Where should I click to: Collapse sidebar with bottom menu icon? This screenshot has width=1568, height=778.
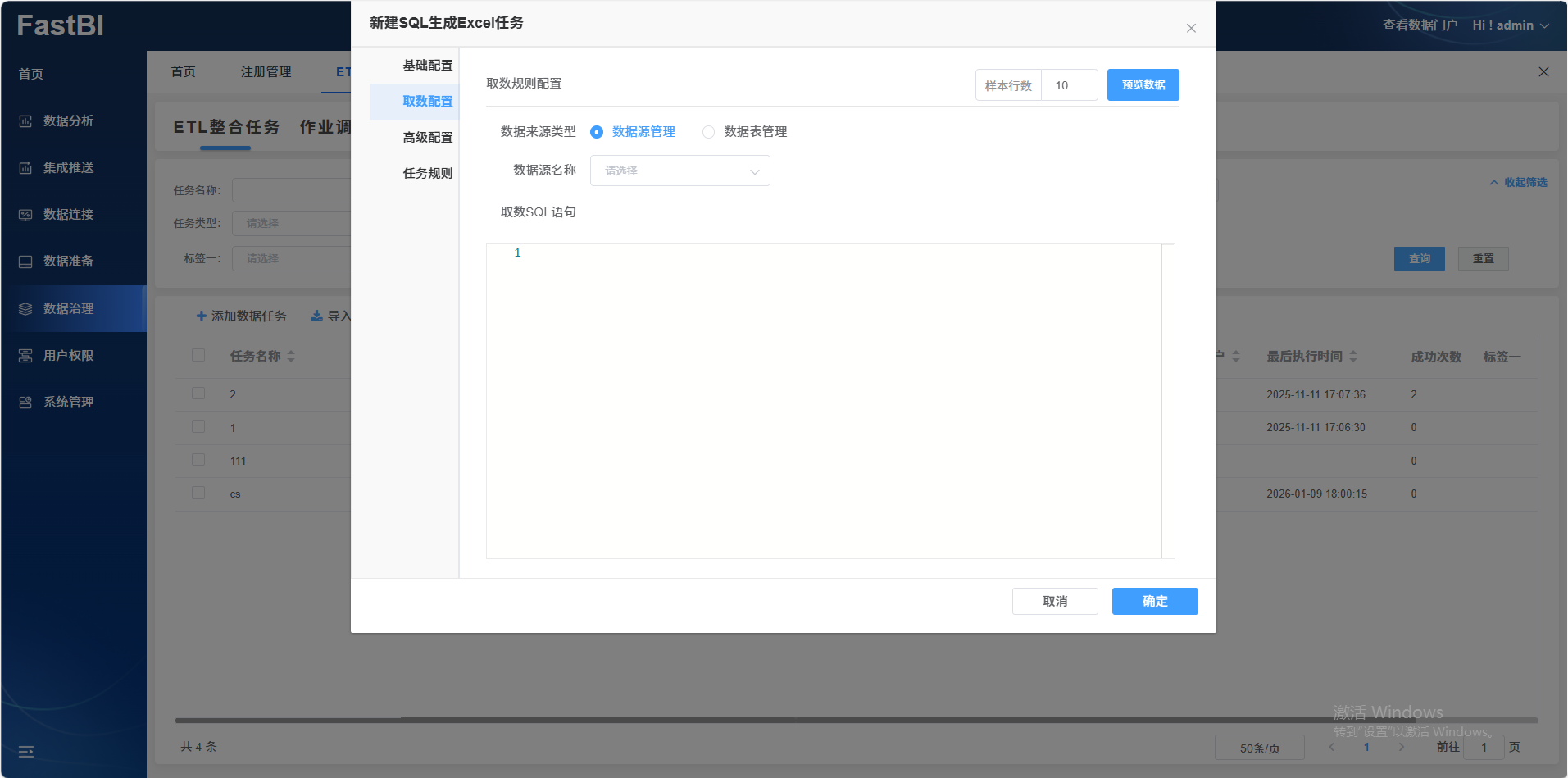pyautogui.click(x=26, y=751)
